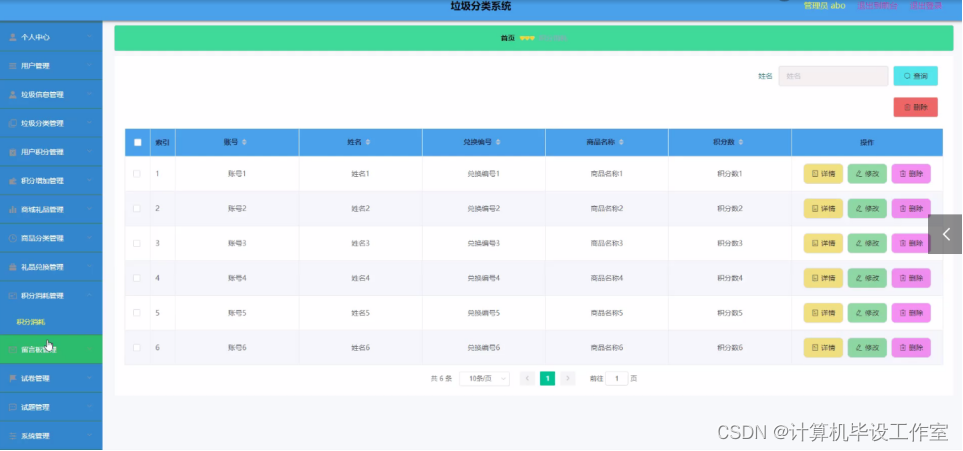The image size is (963, 451).
Task: Tick the checkbox for row 账号1
Action: coord(137,174)
